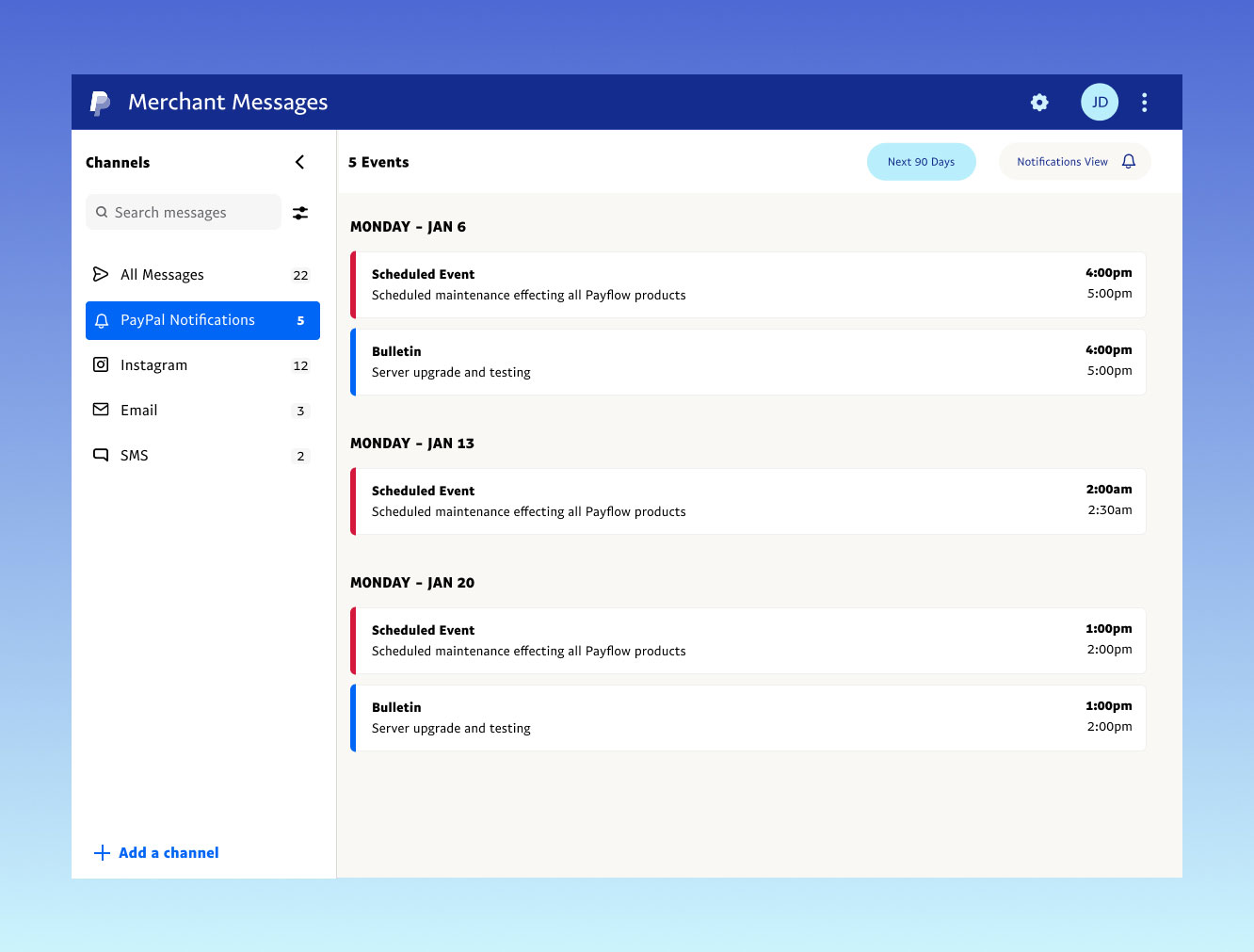Open settings via the gear icon
Screen dimensions: 1254x952
click(1039, 103)
